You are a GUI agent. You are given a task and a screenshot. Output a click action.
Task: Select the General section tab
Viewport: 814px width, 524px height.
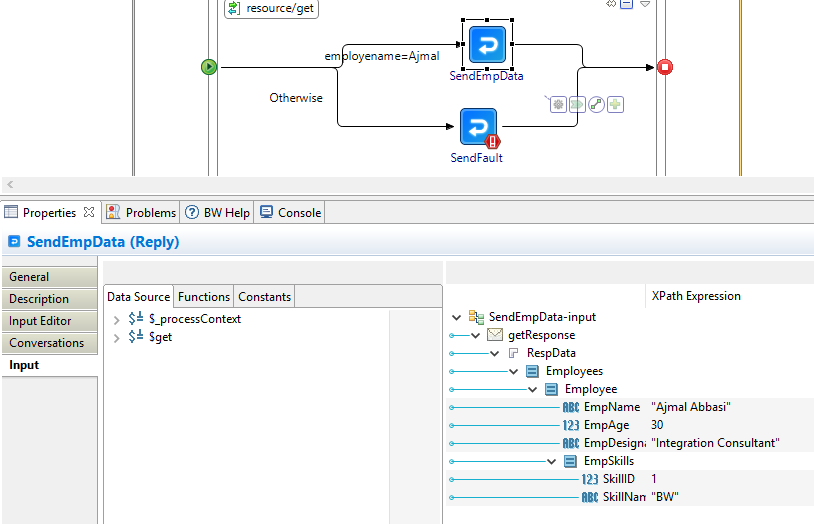click(49, 277)
